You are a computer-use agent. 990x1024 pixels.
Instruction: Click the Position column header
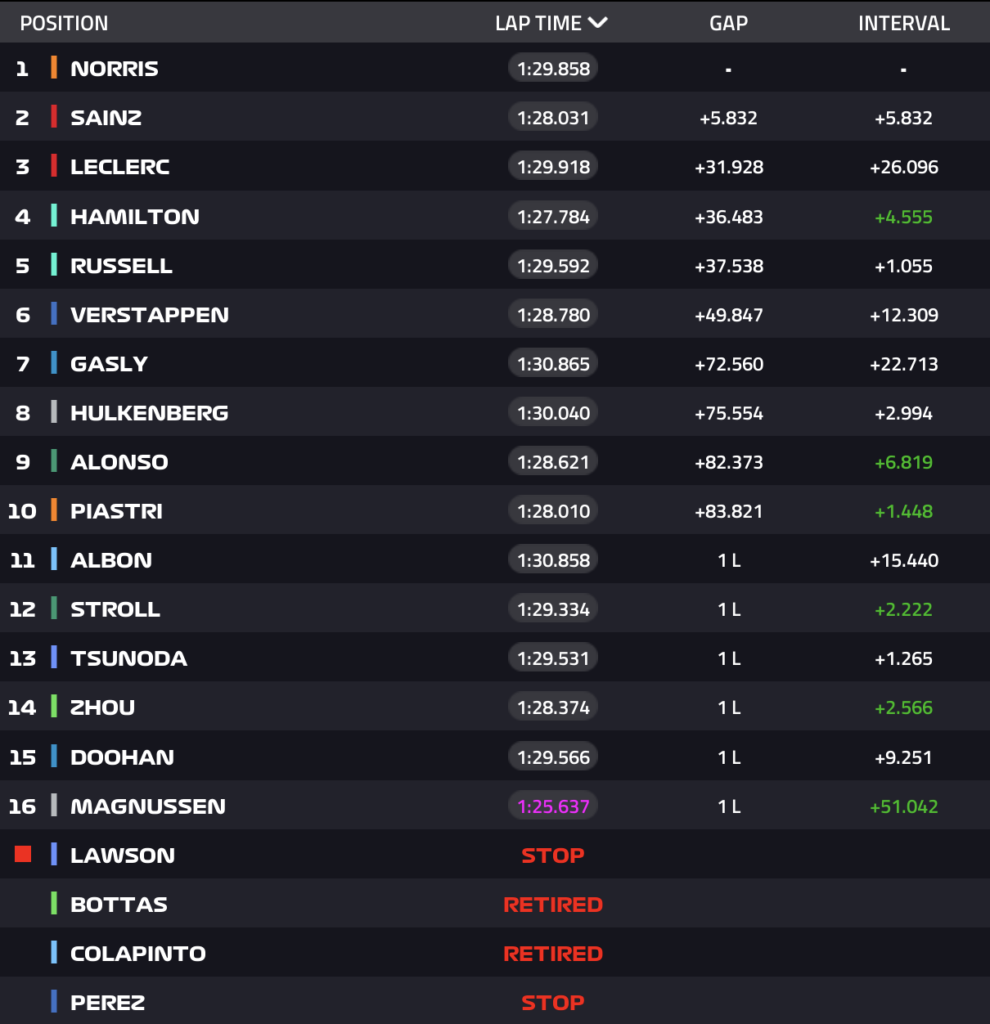(x=64, y=23)
